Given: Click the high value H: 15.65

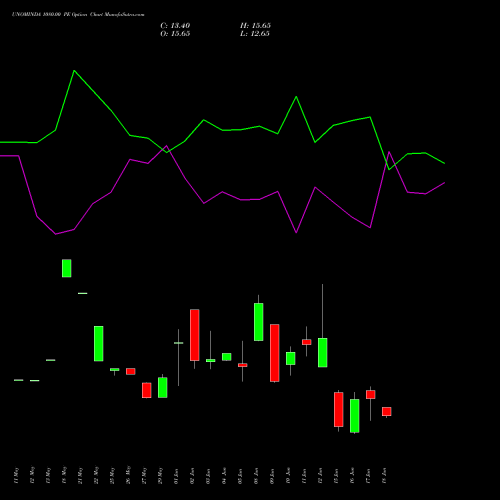Looking at the screenshot, I should [255, 26].
